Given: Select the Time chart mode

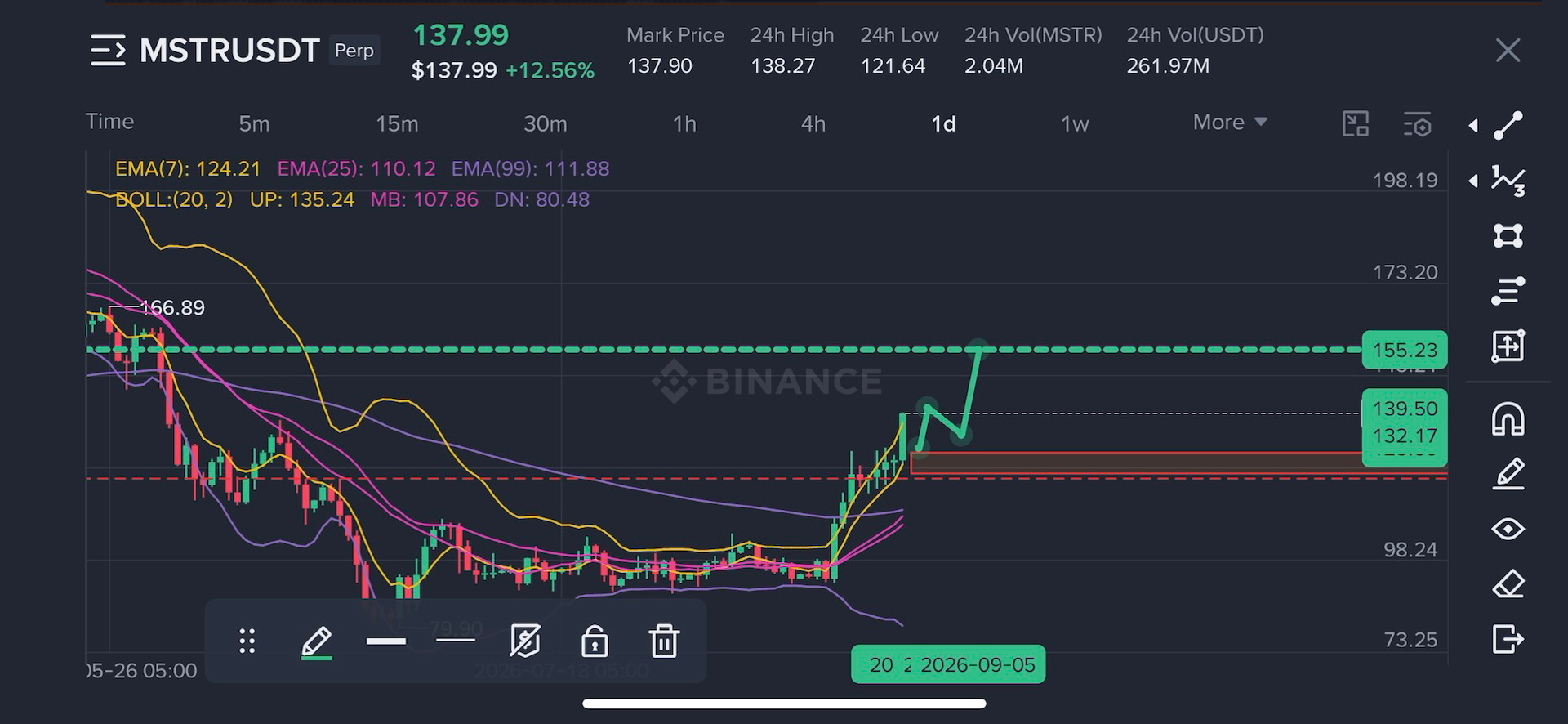Looking at the screenshot, I should pos(109,122).
